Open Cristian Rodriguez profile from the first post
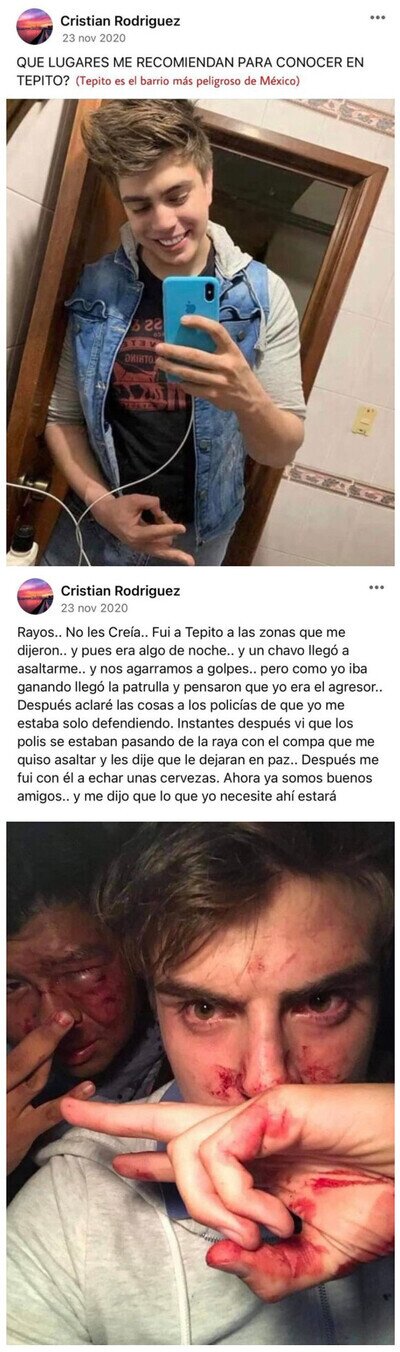This screenshot has height=1352, width=400. click(120, 20)
